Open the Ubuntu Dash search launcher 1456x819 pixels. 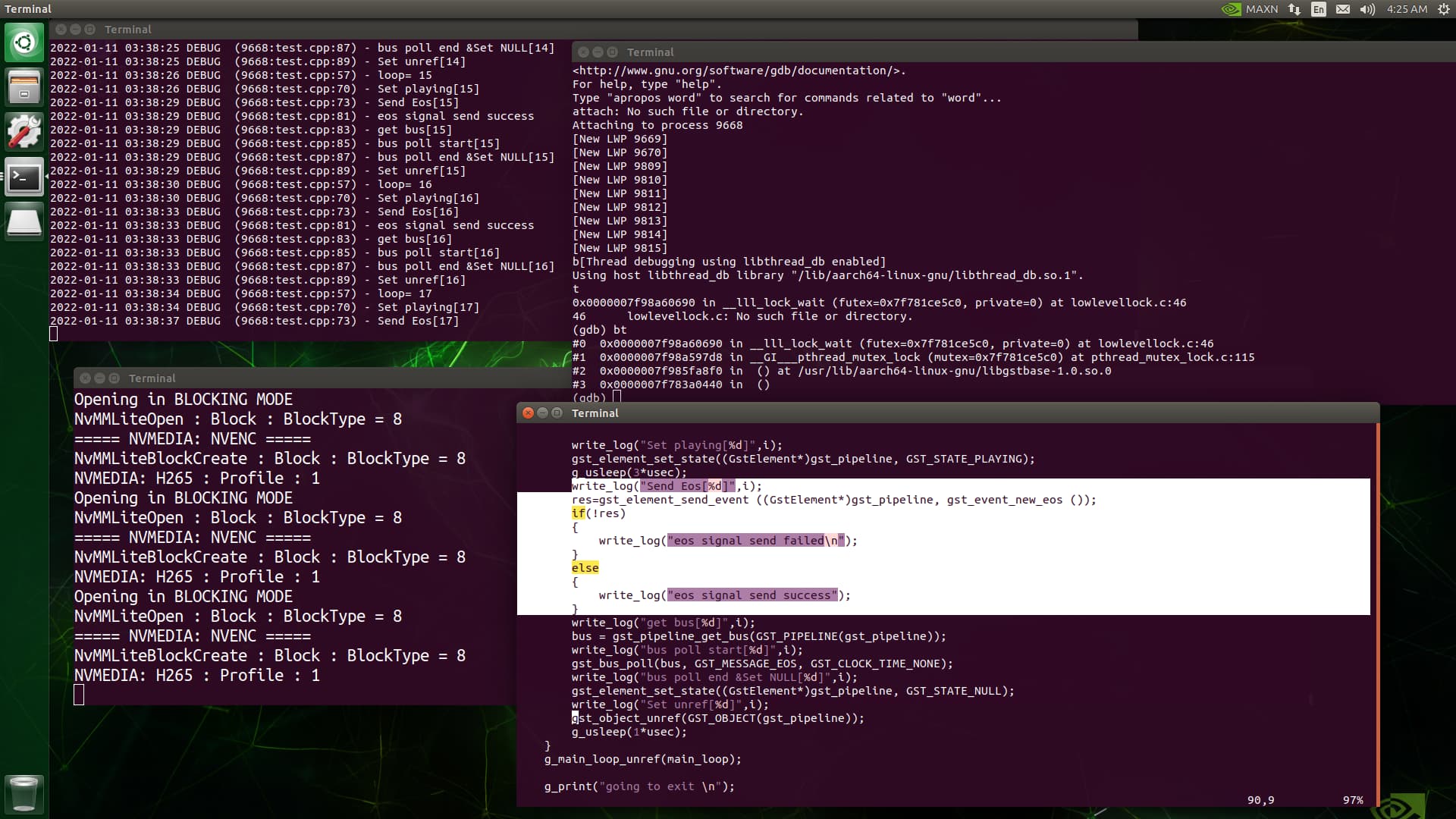coord(24,42)
